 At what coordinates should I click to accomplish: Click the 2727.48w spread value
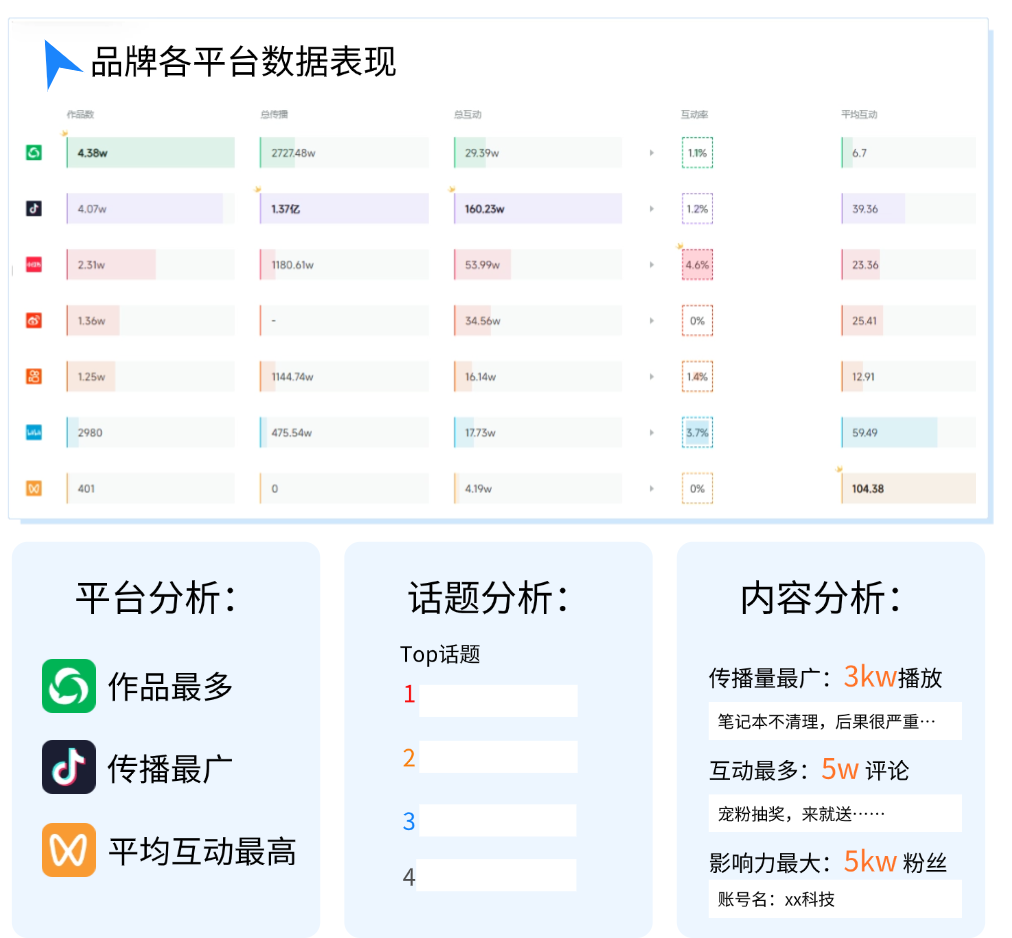pos(293,153)
